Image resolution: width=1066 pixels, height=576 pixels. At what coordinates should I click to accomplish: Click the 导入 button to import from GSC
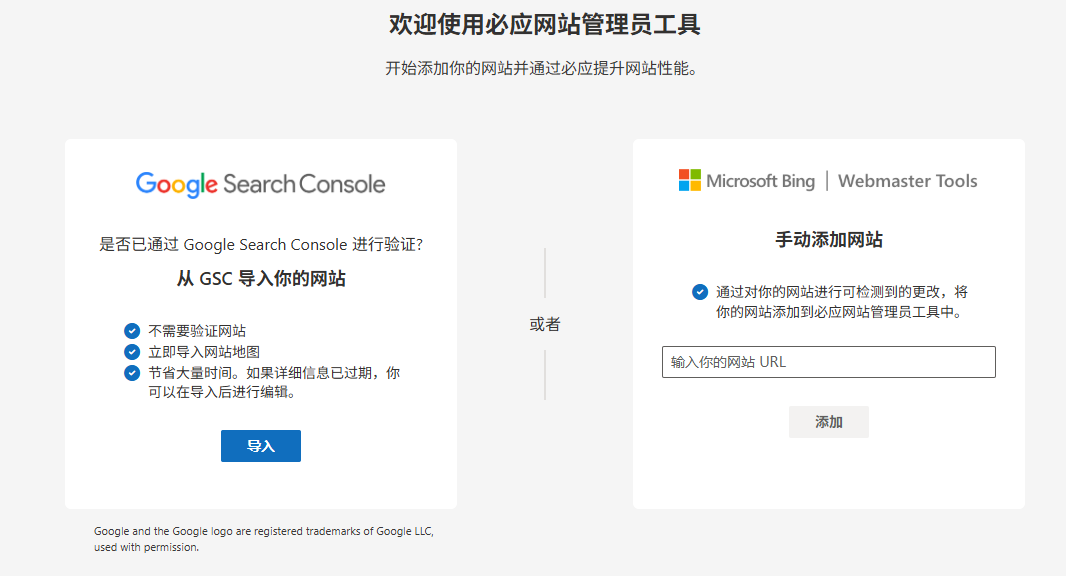pyautogui.click(x=260, y=446)
